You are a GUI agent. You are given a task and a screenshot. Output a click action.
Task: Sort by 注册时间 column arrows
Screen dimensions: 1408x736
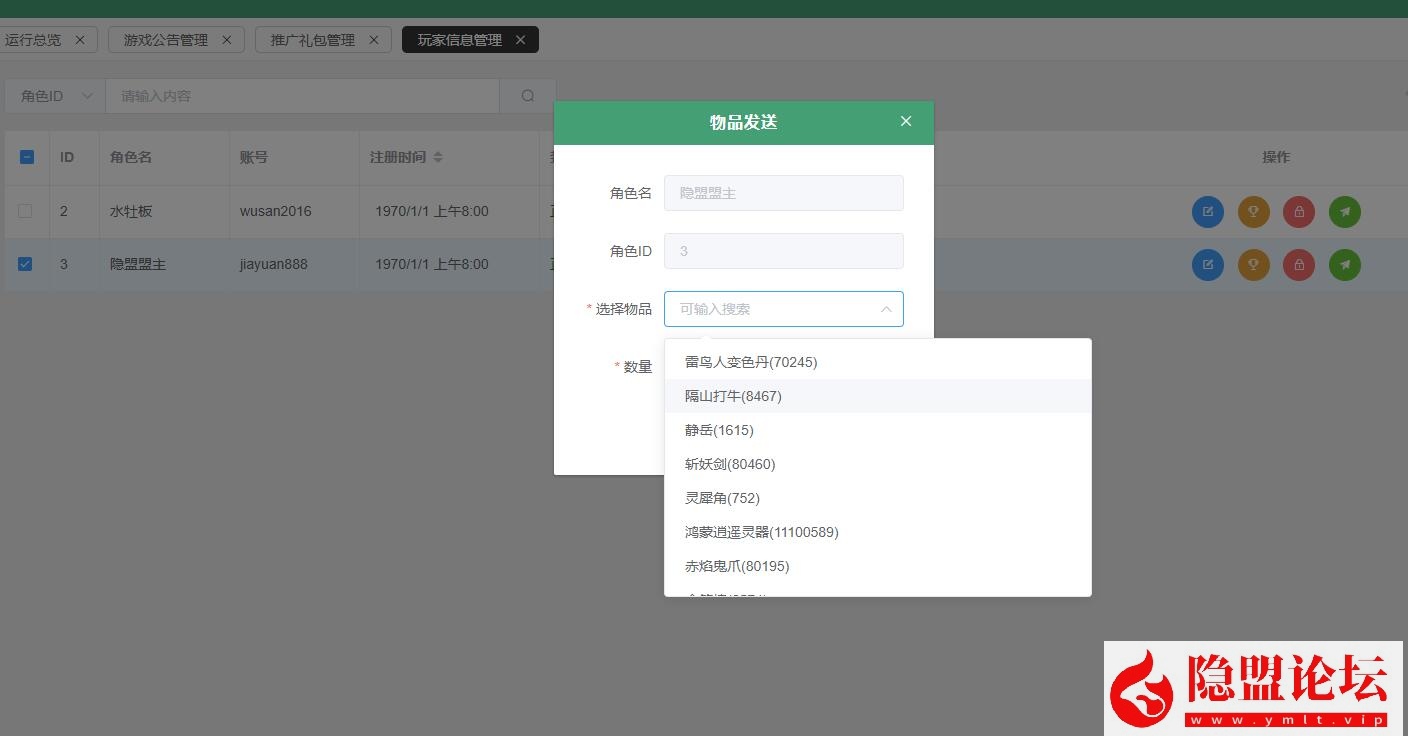437,157
